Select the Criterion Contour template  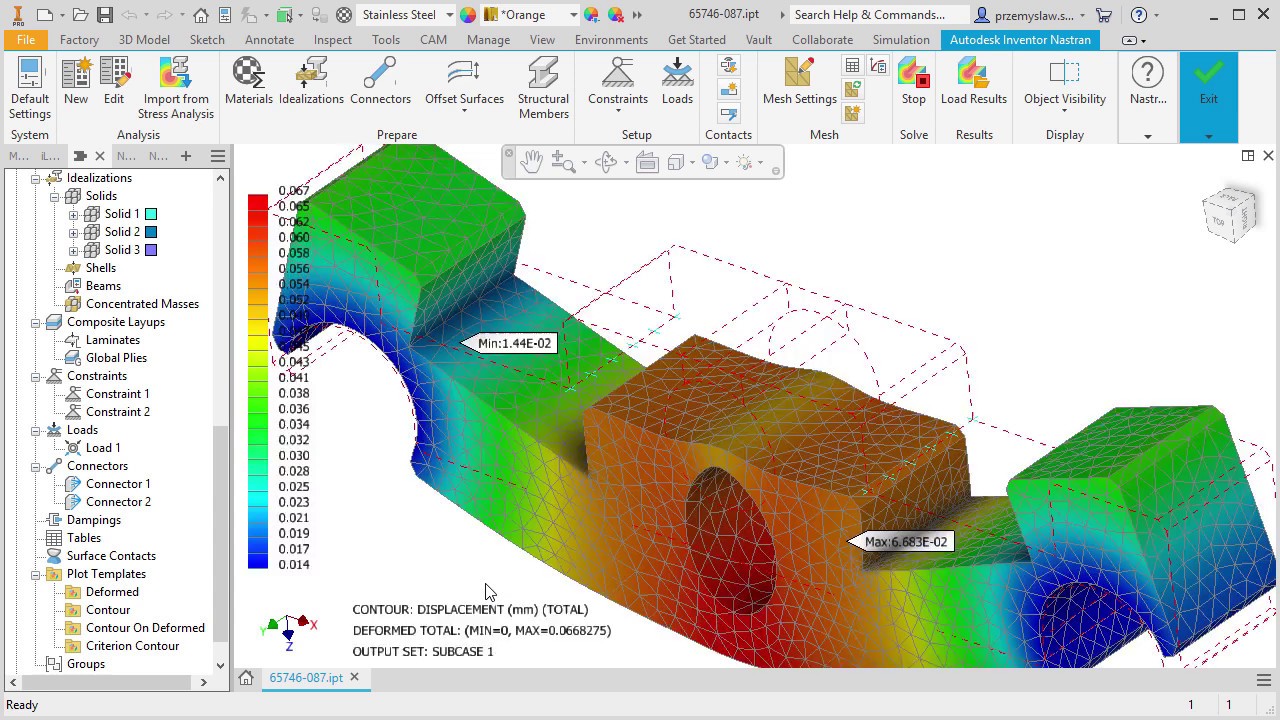tap(132, 646)
